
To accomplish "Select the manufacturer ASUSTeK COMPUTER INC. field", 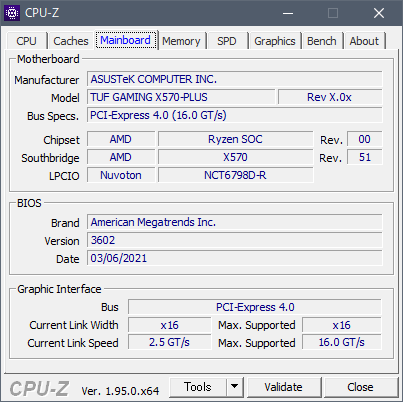I will pos(235,79).
